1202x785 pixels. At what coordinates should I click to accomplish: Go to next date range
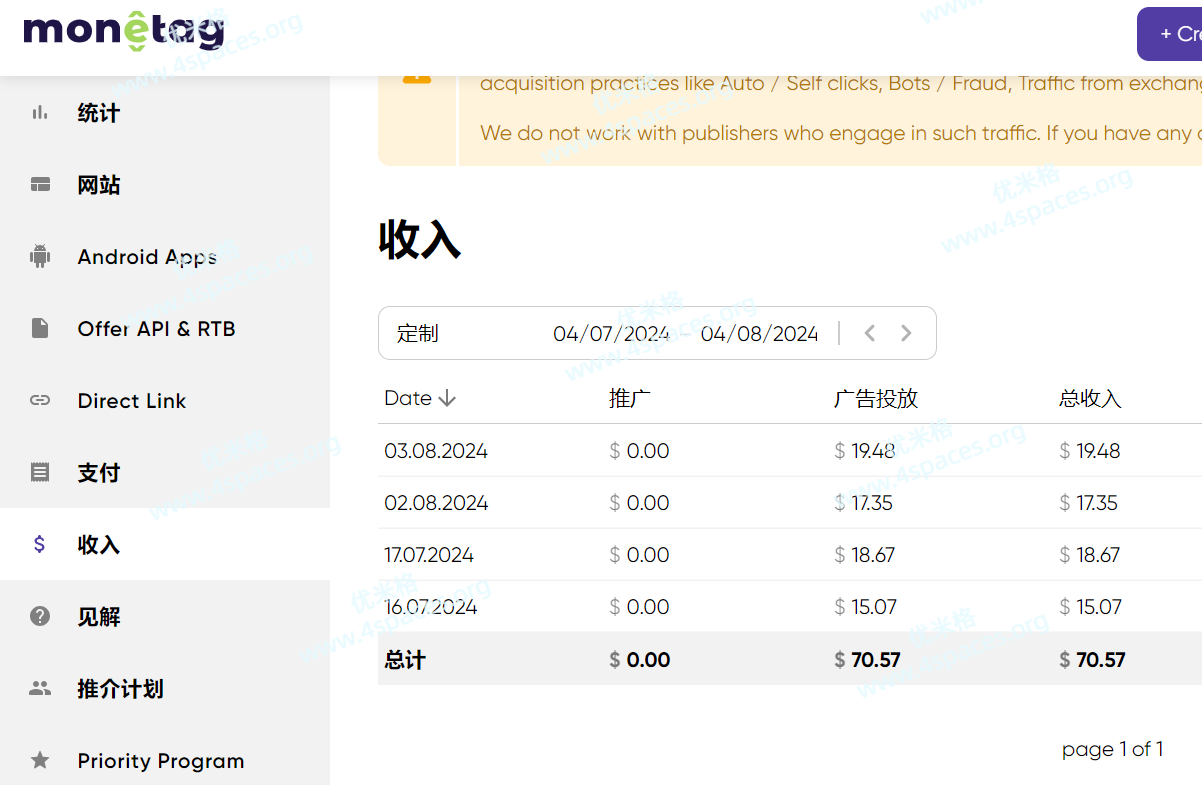906,333
